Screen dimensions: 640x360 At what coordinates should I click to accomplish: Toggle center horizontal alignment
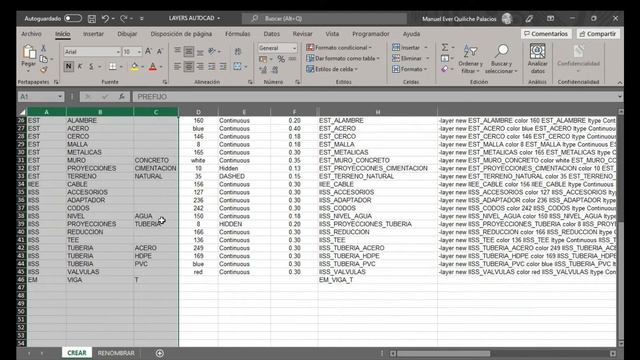coord(189,66)
